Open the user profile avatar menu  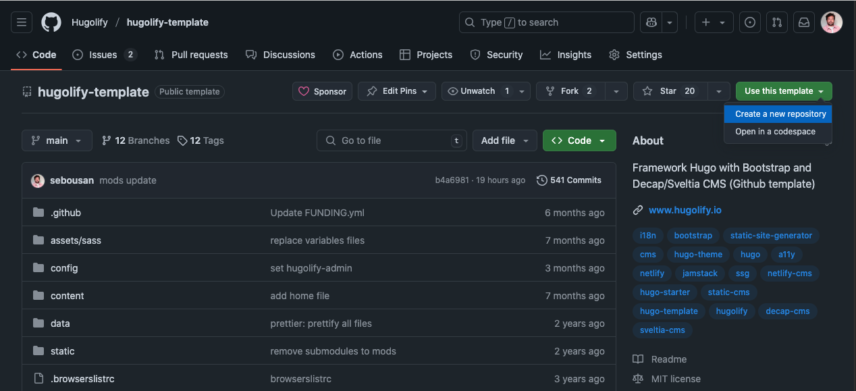pyautogui.click(x=831, y=22)
